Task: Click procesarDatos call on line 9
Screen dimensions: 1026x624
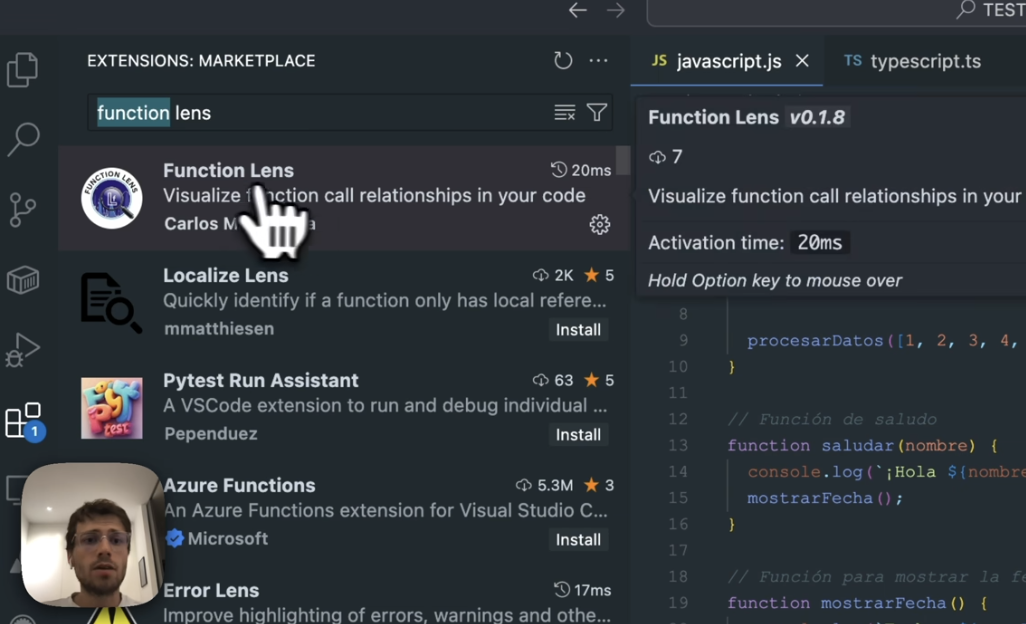Action: point(815,341)
